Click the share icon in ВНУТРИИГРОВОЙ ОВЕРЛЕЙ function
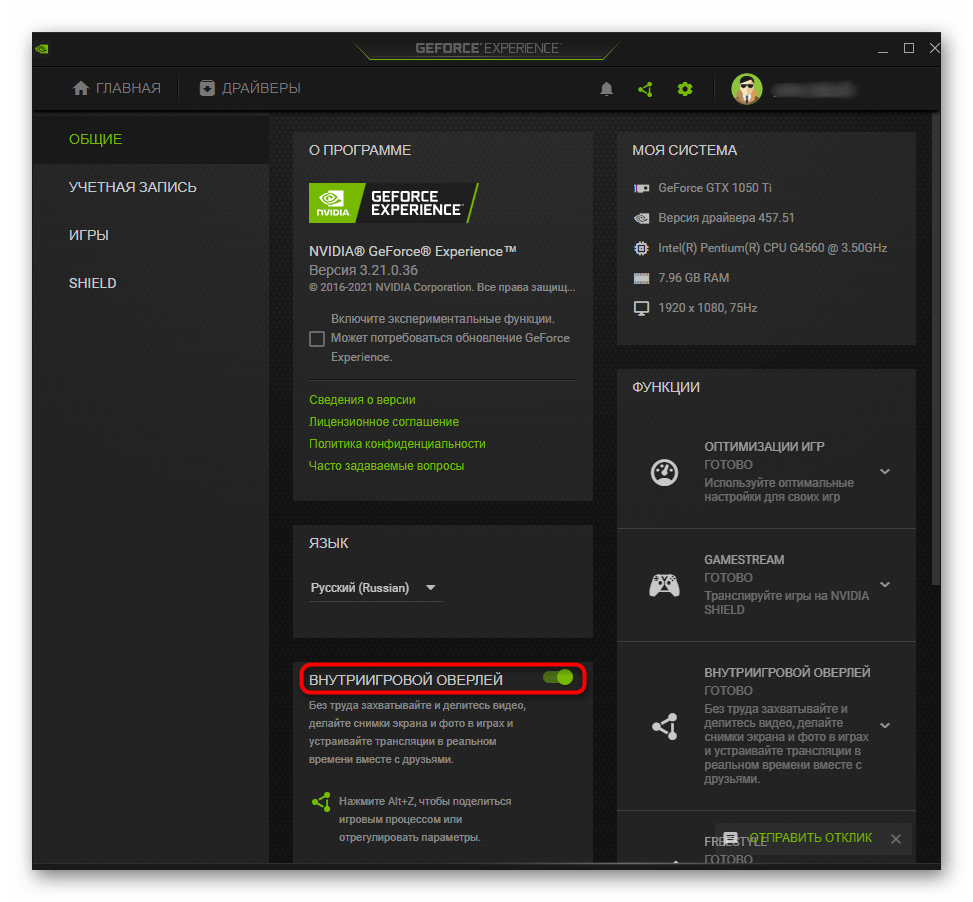 pos(665,726)
